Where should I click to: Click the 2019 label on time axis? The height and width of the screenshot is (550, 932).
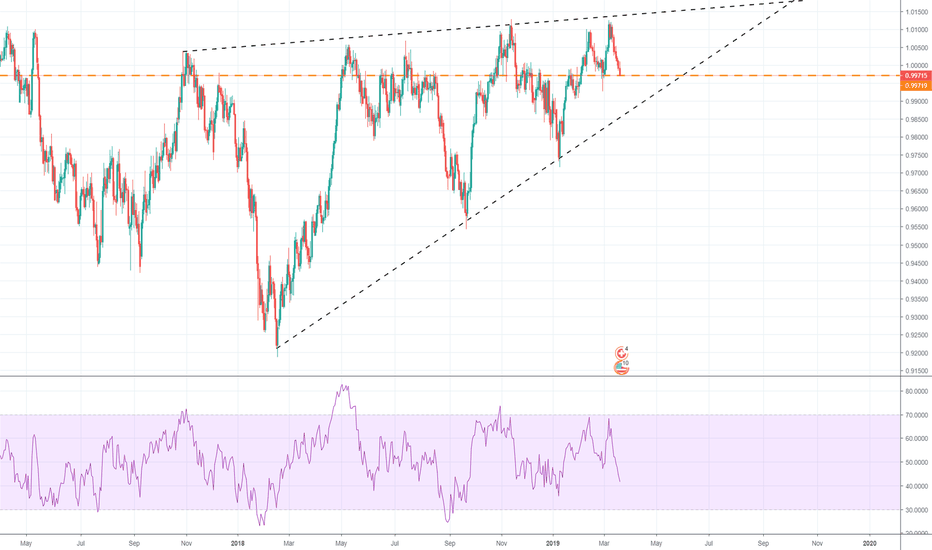(553, 543)
